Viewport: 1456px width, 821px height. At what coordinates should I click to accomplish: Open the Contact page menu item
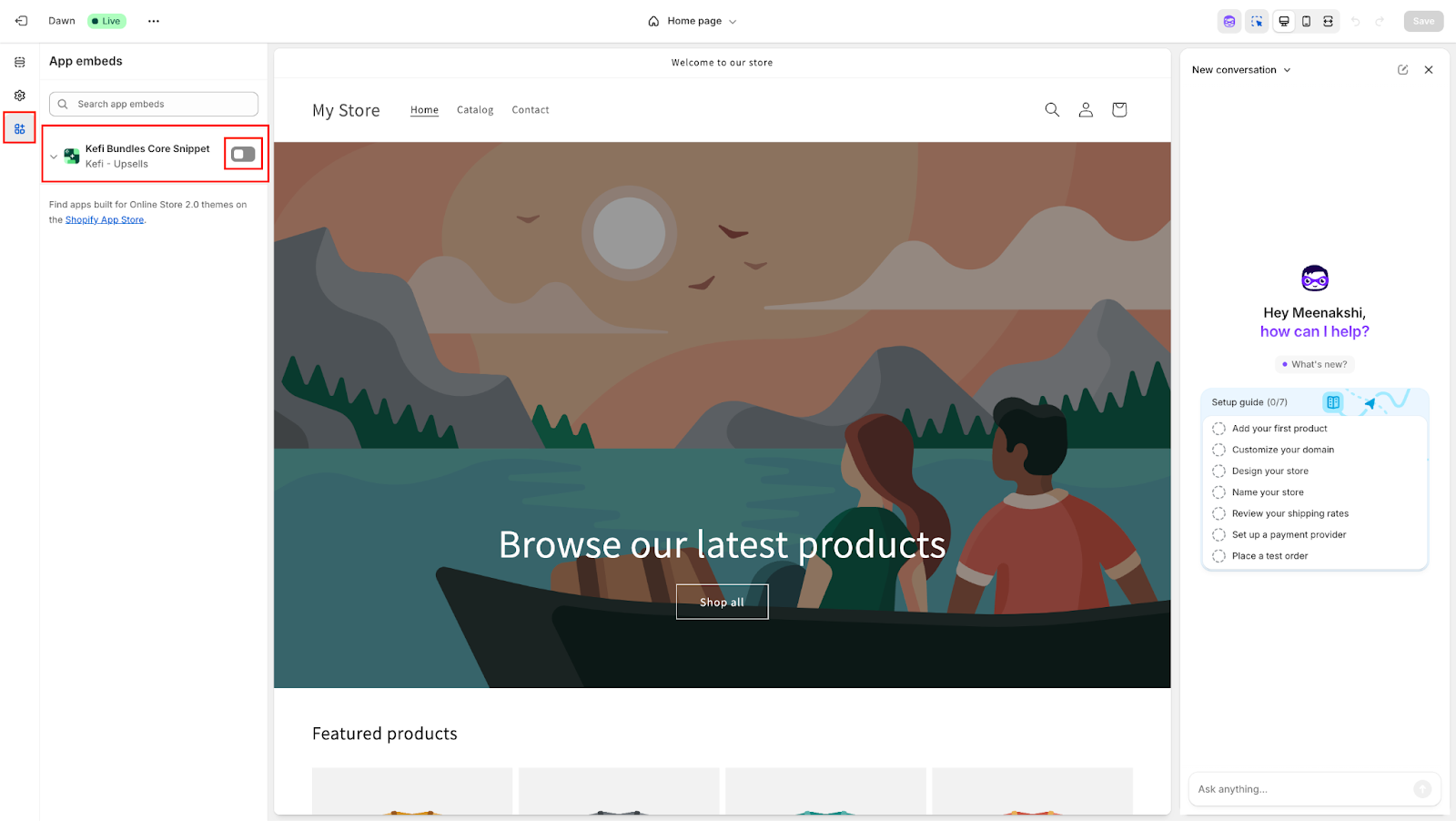pyautogui.click(x=530, y=110)
